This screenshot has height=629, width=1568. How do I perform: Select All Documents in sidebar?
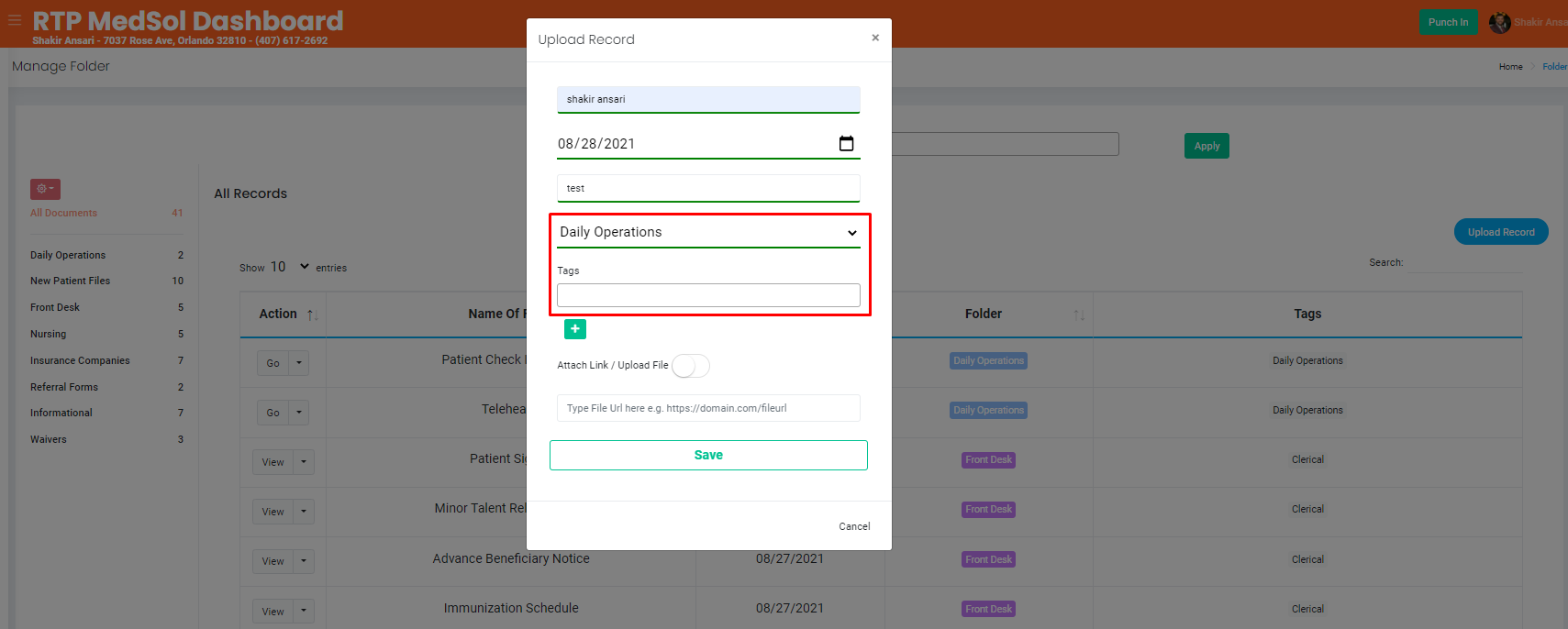63,213
